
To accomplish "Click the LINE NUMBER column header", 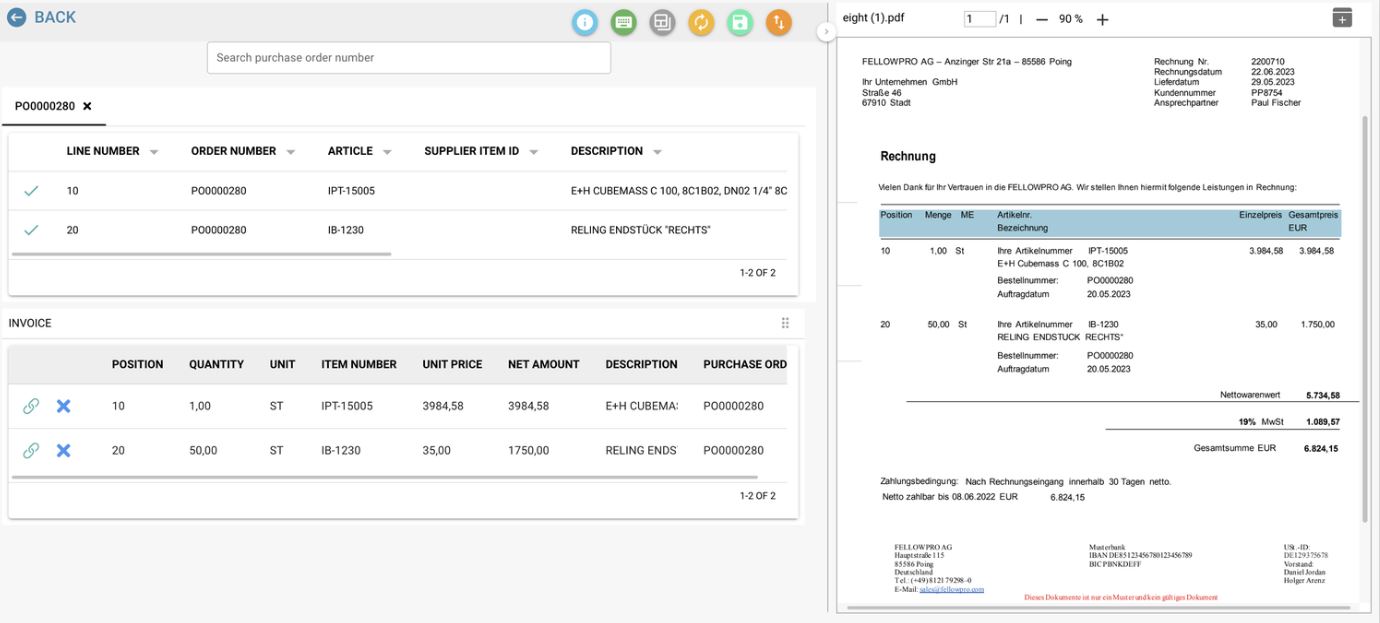I will [x=103, y=151].
